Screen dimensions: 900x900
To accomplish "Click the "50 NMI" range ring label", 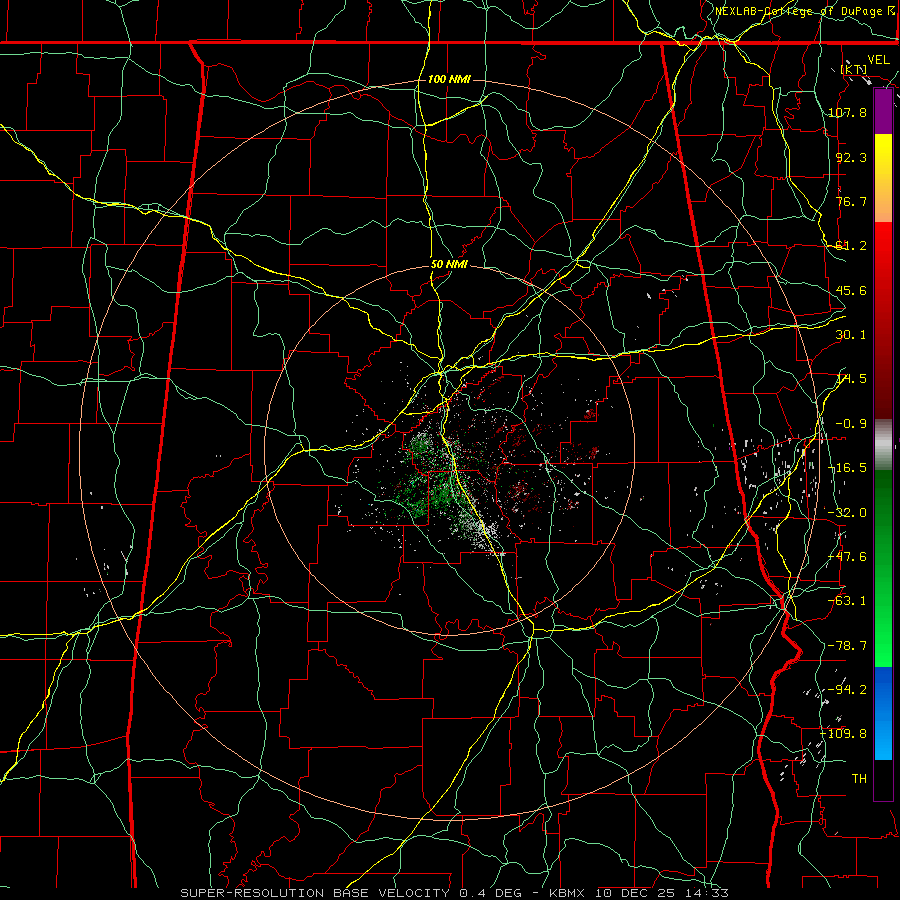I will pyautogui.click(x=449, y=265).
